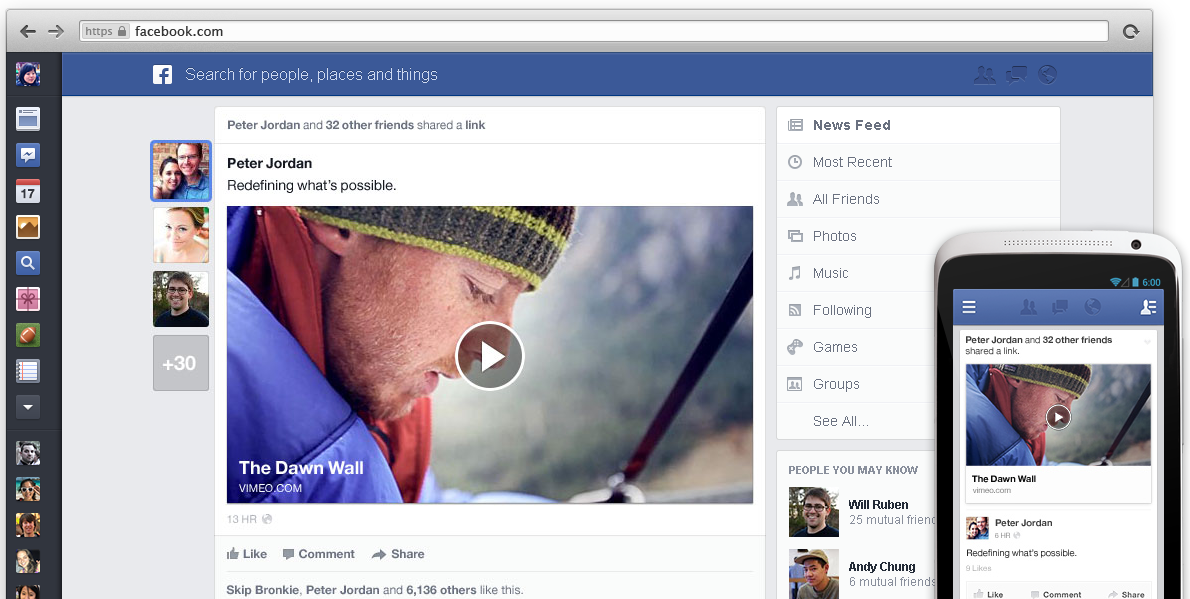The image size is (1190, 599).
Task: Open friend requests icon in blue header
Action: (x=984, y=74)
